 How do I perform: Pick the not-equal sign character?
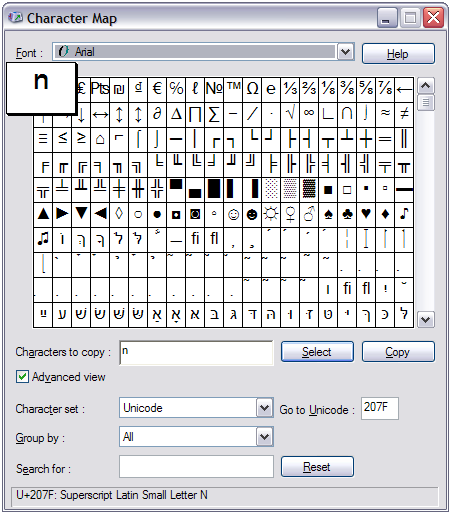coord(404,114)
